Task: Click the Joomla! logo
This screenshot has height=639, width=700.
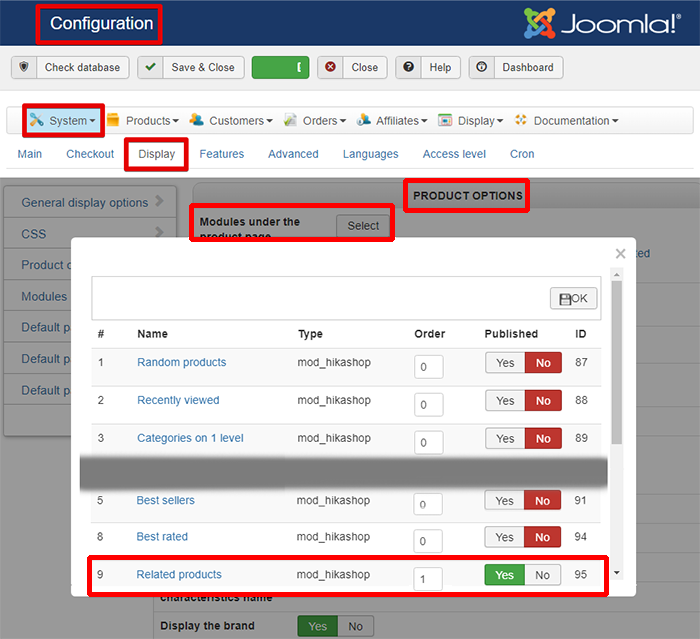Action: (602, 23)
